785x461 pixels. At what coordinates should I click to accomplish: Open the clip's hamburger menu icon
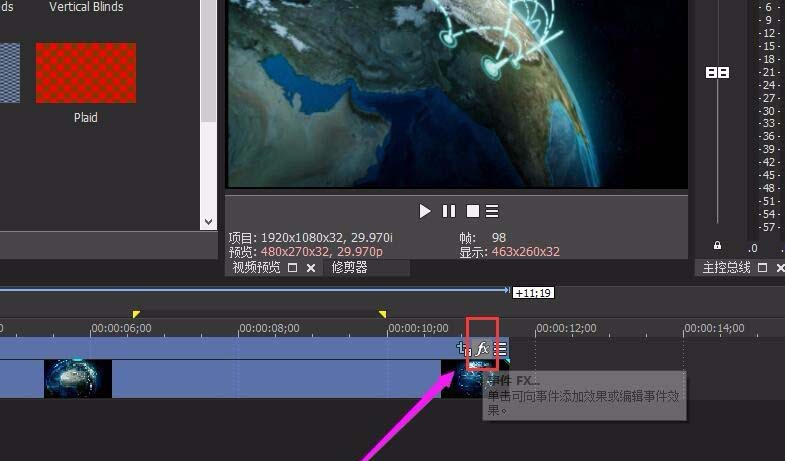[500, 348]
